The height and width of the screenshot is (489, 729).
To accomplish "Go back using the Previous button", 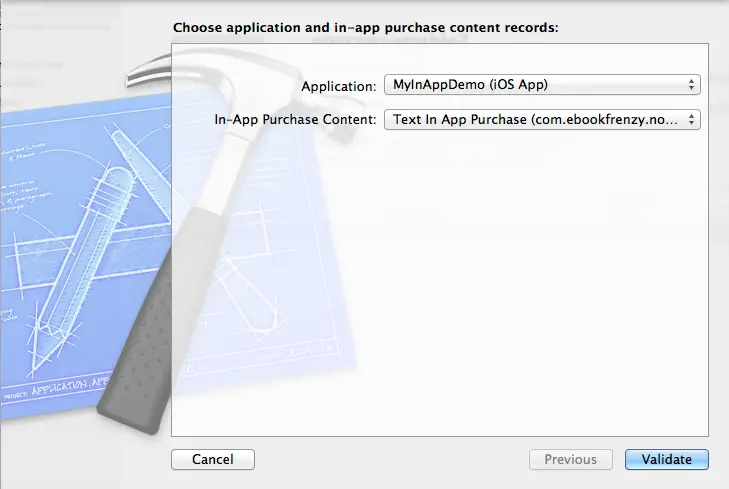I will click(570, 459).
